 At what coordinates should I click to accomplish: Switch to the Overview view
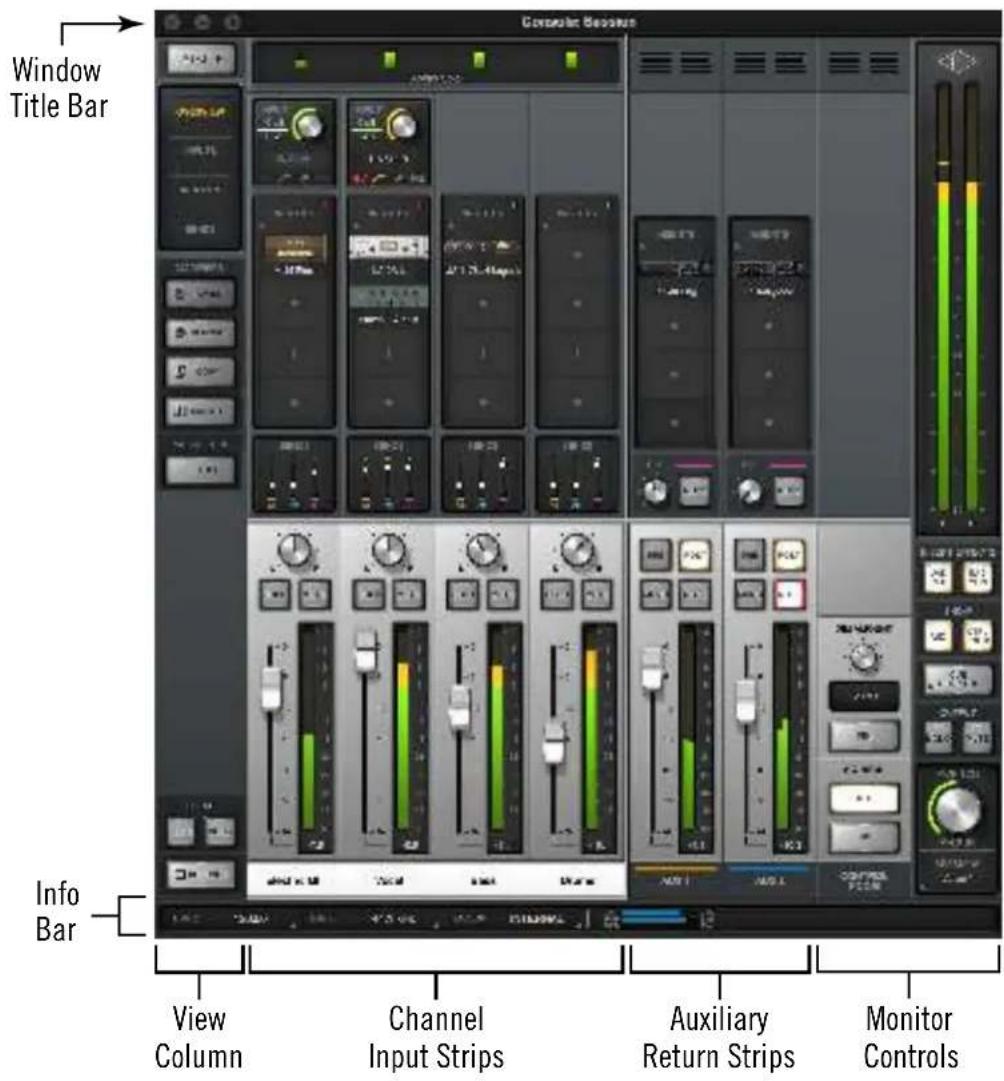(x=201, y=112)
